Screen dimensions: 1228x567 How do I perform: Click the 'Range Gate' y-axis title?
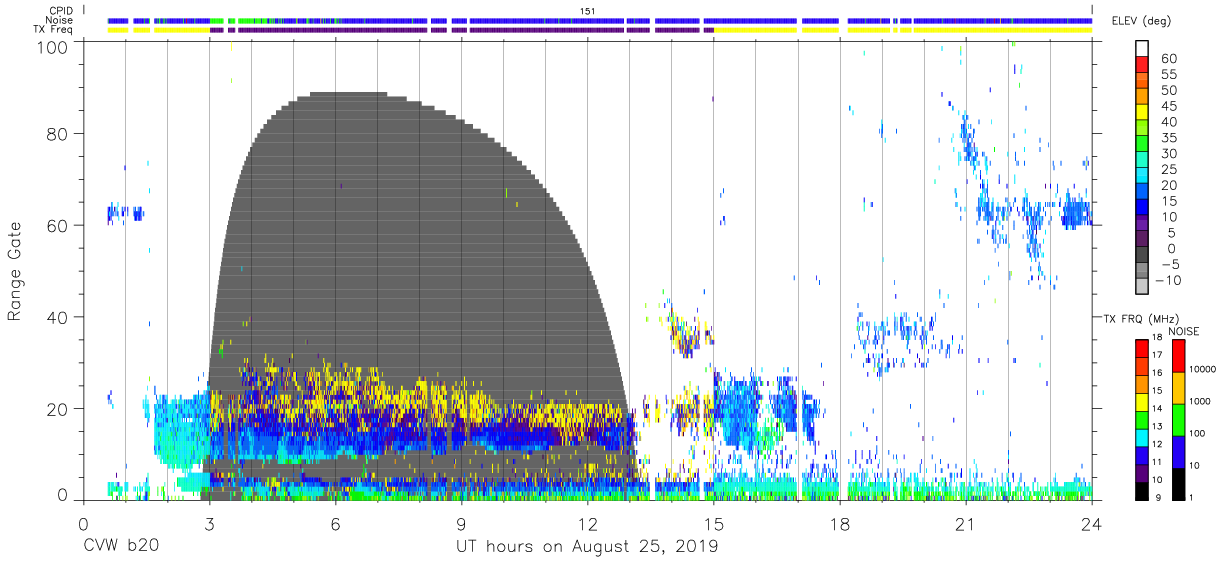pos(15,271)
